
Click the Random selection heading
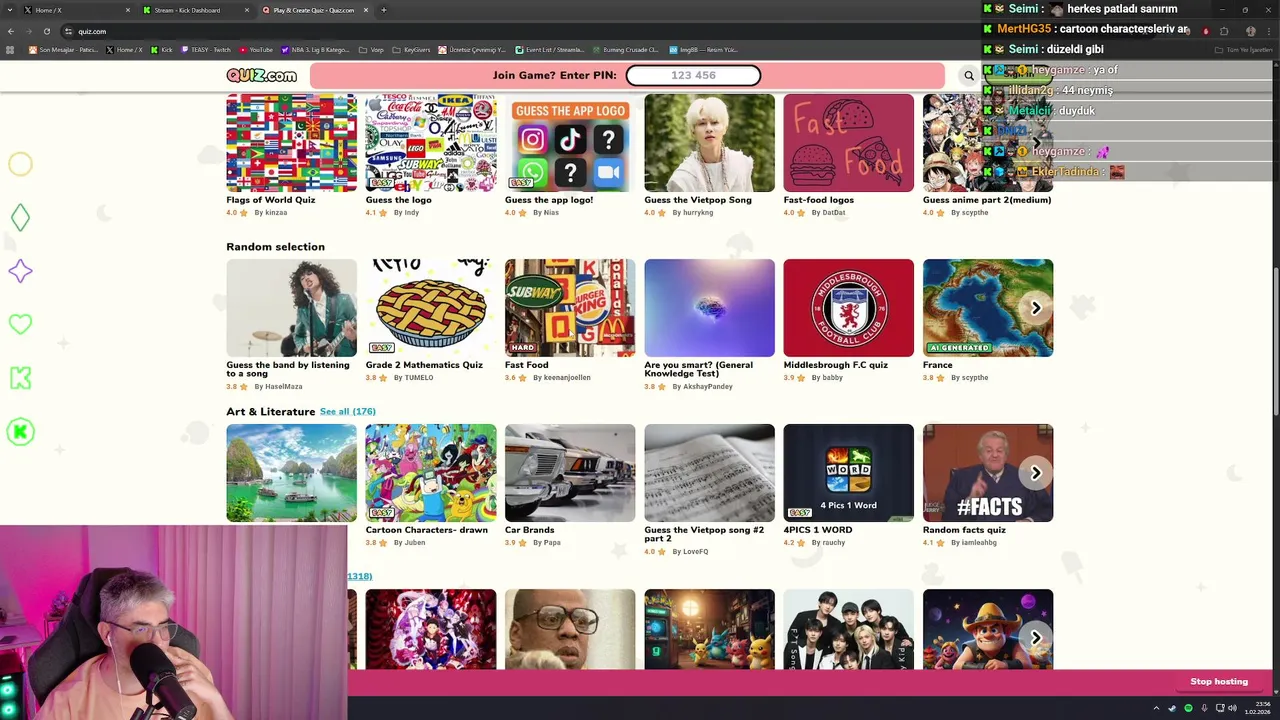tap(275, 246)
